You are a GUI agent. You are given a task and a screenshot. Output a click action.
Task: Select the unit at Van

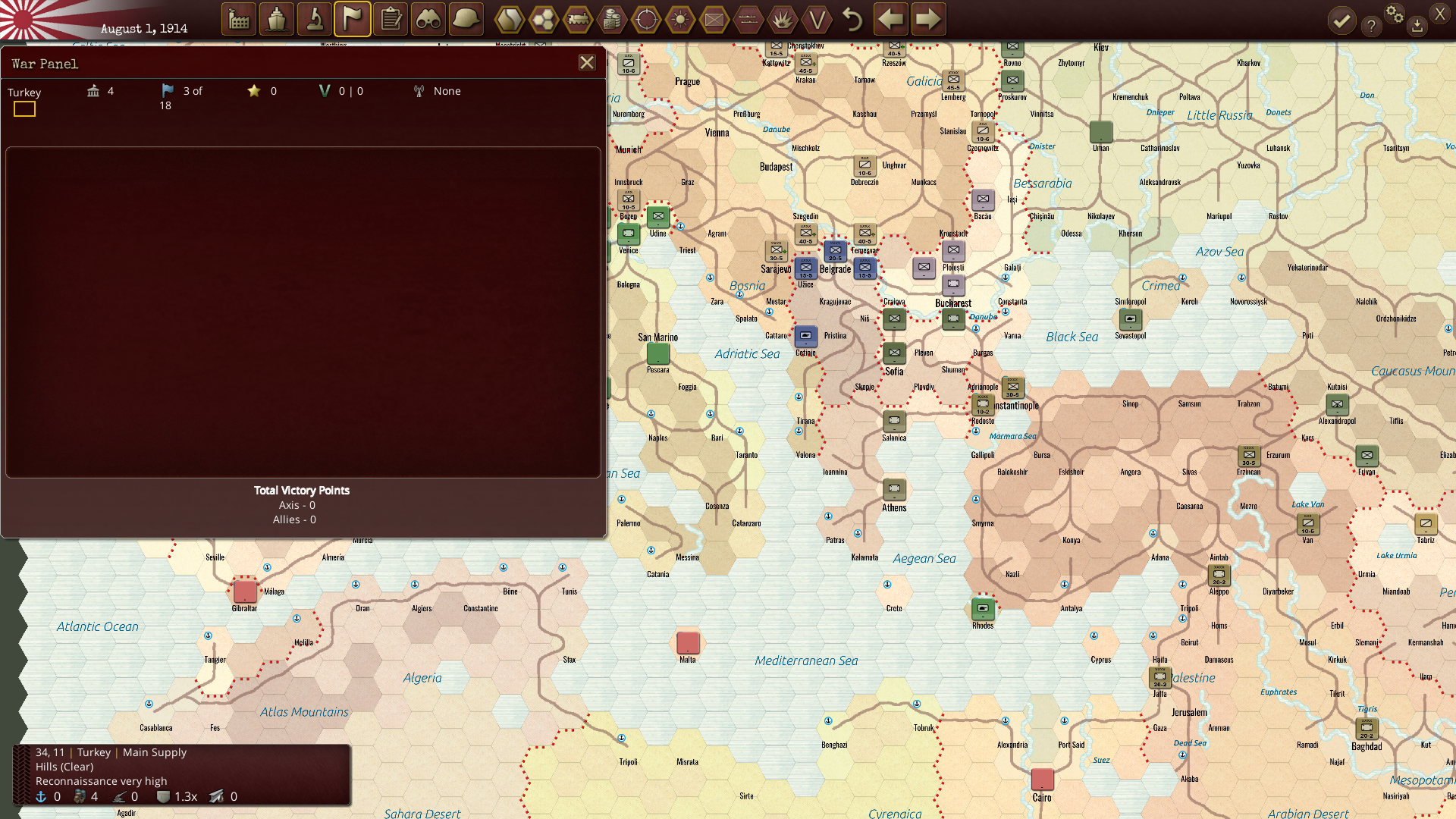click(1307, 523)
